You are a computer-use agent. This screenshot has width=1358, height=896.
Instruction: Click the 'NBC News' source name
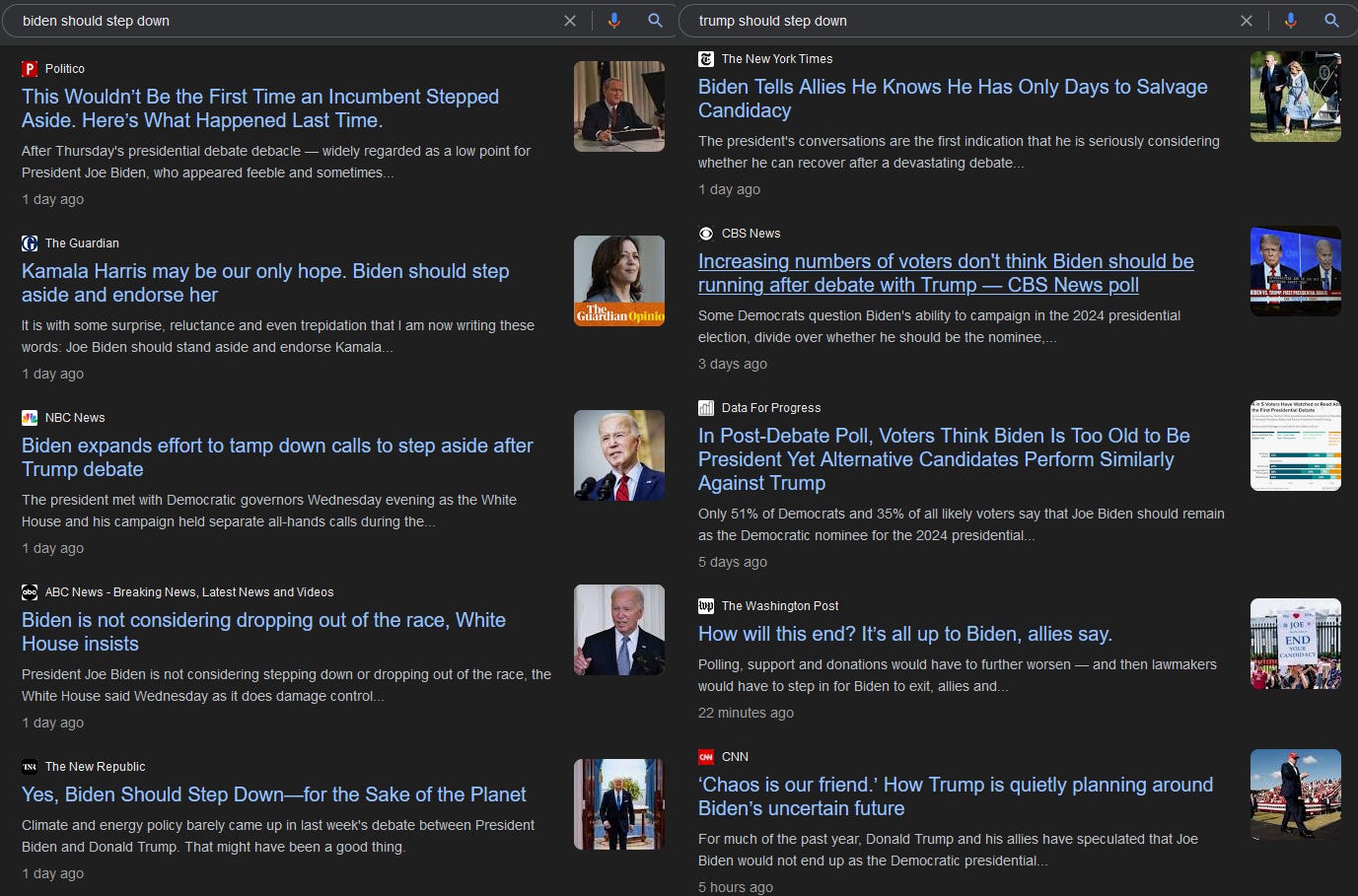pyautogui.click(x=75, y=418)
